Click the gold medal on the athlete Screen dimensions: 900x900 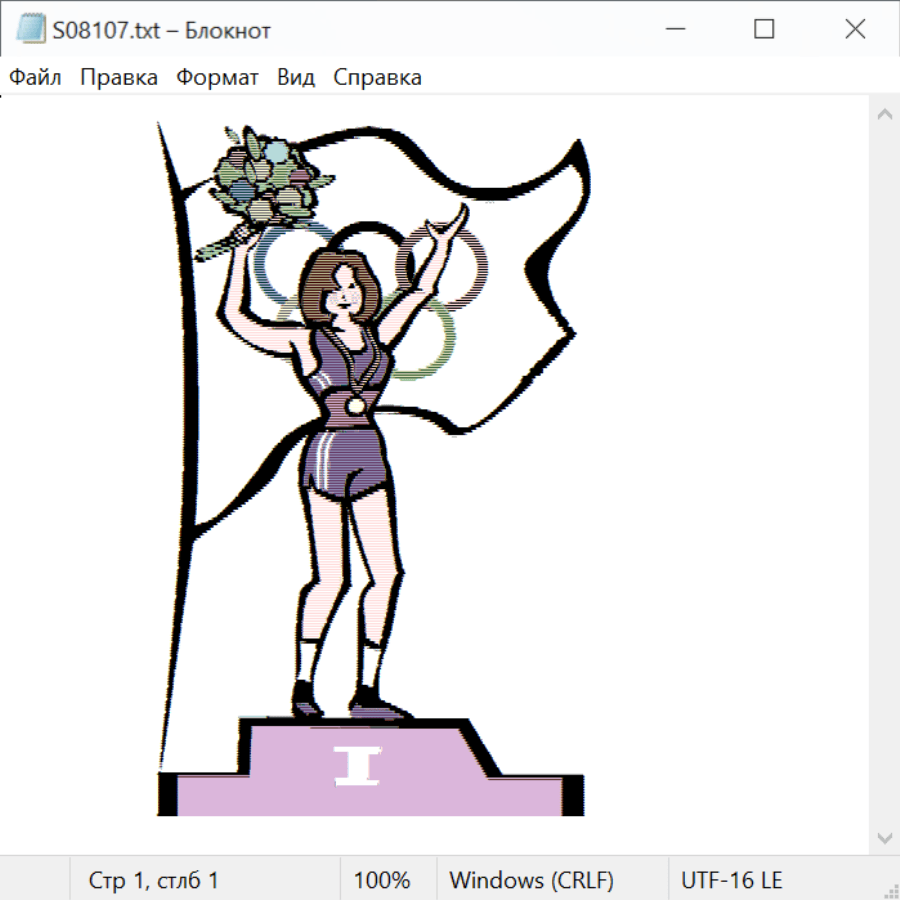click(355, 405)
